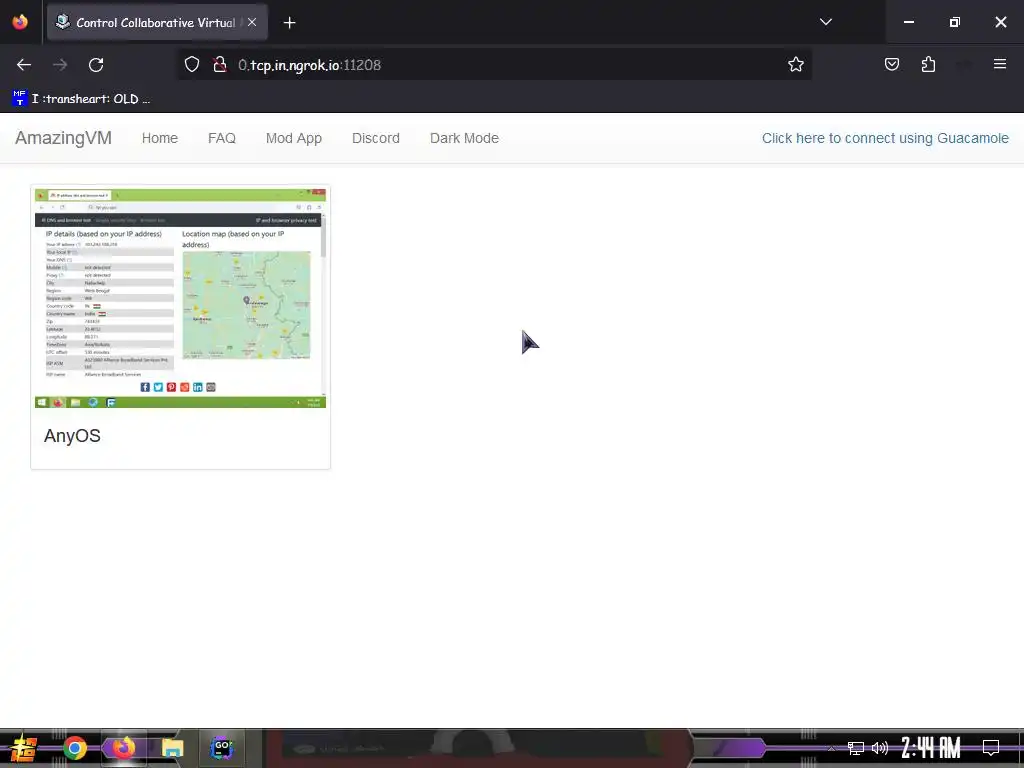
Task: Click the connect using Guacamole link
Action: [885, 138]
